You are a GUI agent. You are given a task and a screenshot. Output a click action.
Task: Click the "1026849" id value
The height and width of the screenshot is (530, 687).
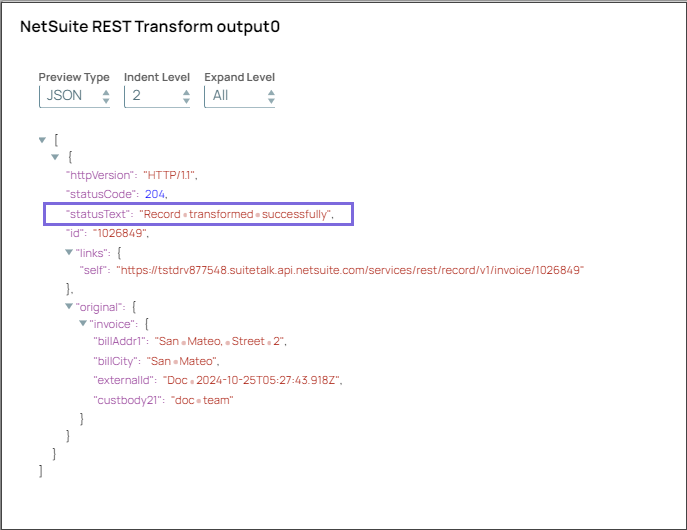click(x=120, y=233)
